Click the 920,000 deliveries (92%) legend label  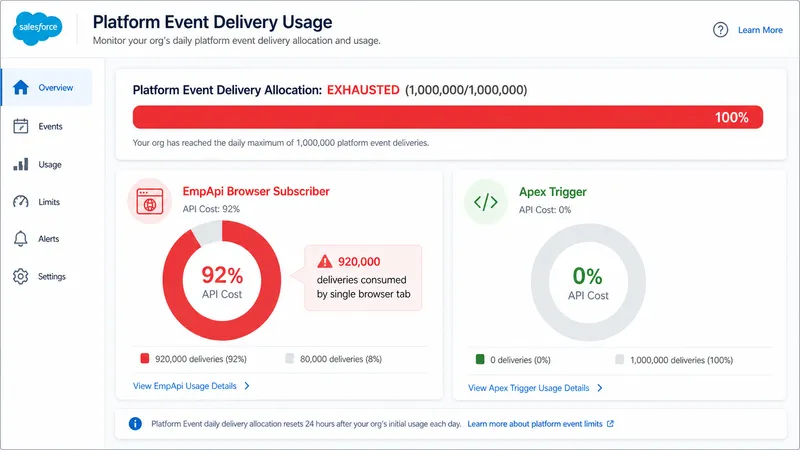(x=201, y=359)
